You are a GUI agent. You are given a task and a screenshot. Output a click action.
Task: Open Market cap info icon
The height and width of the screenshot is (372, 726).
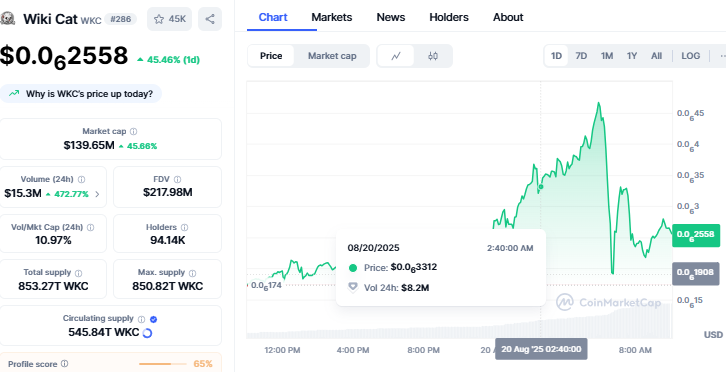point(133,132)
